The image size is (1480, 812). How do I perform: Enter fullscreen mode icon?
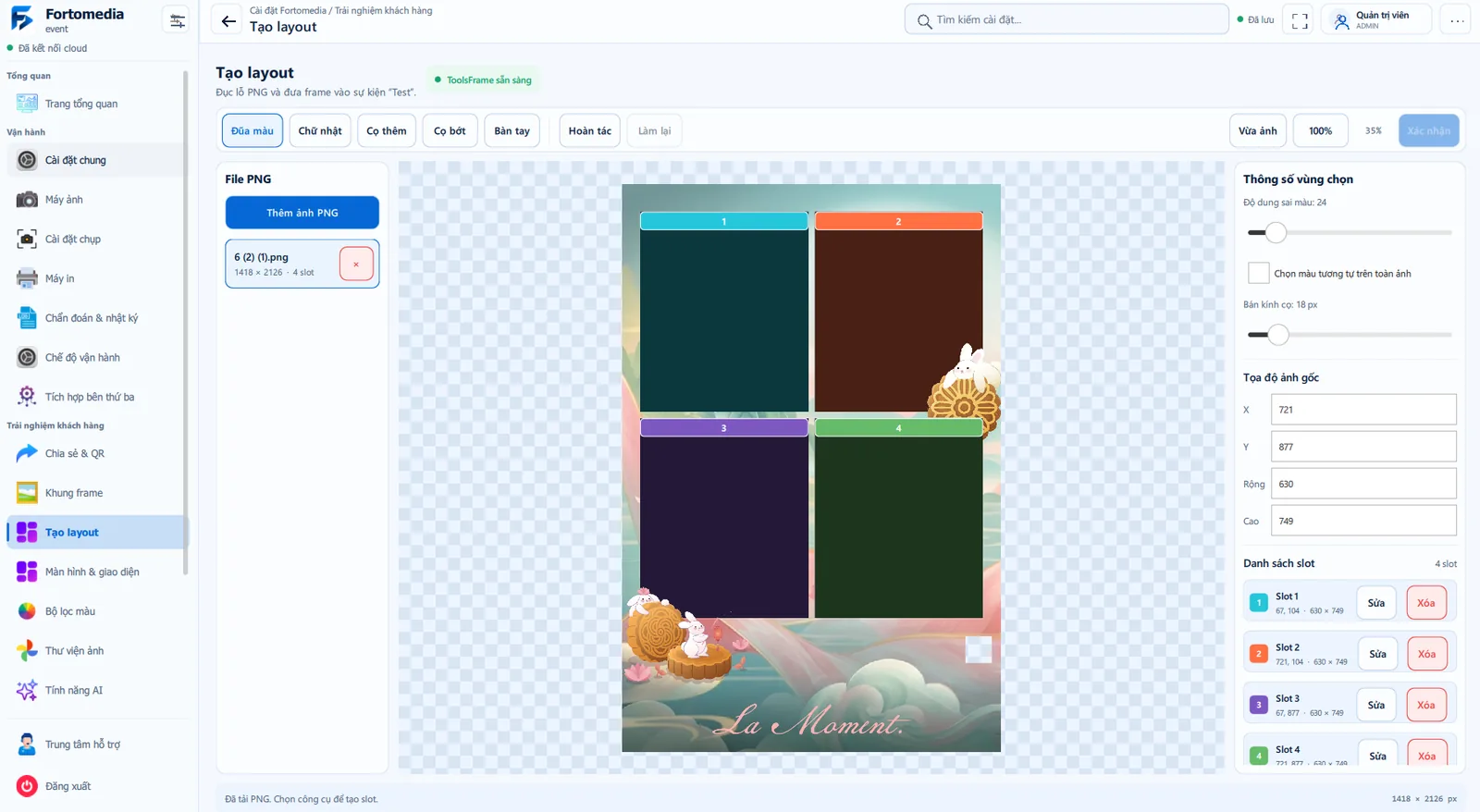click(1300, 20)
